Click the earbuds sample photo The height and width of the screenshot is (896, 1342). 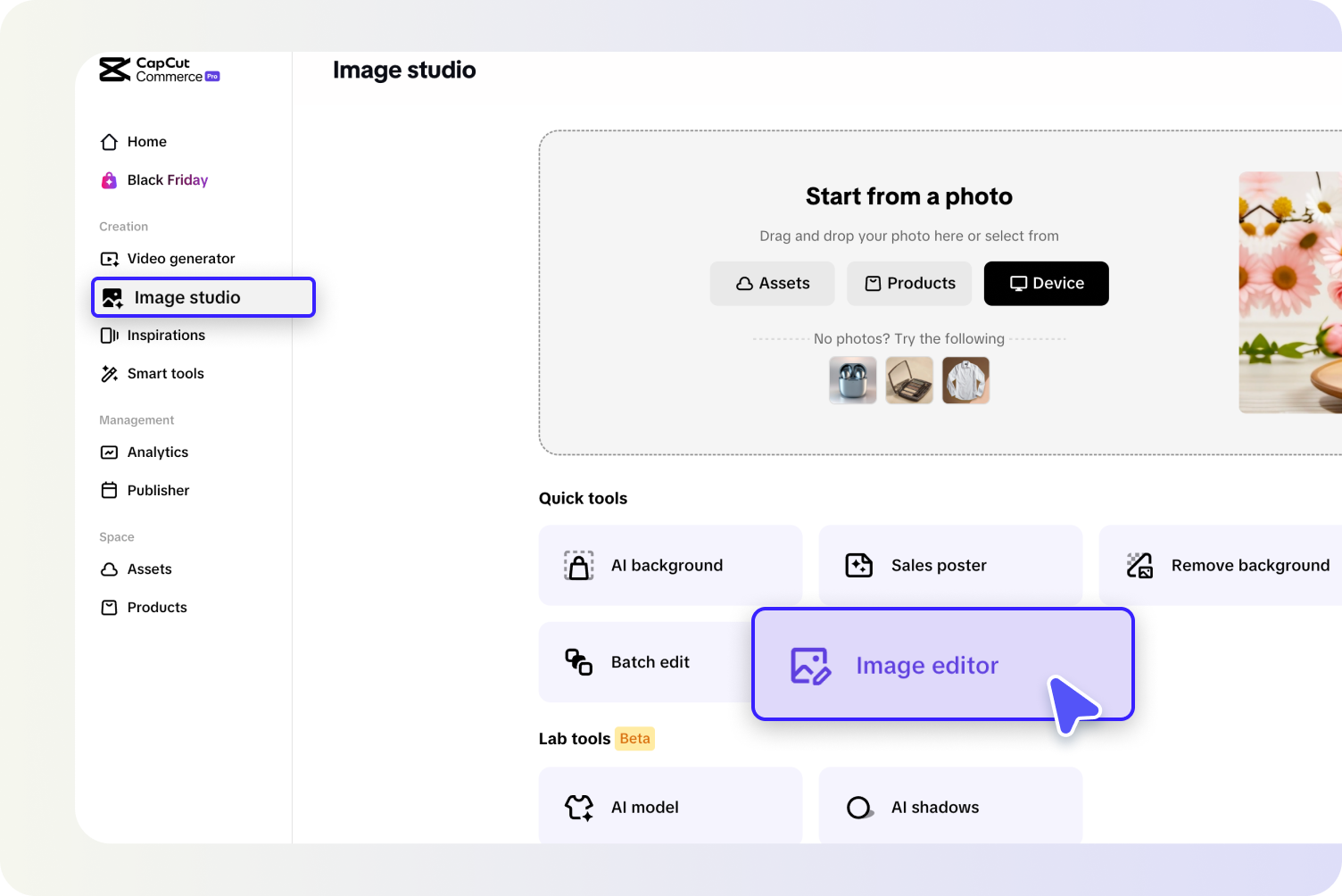tap(852, 380)
